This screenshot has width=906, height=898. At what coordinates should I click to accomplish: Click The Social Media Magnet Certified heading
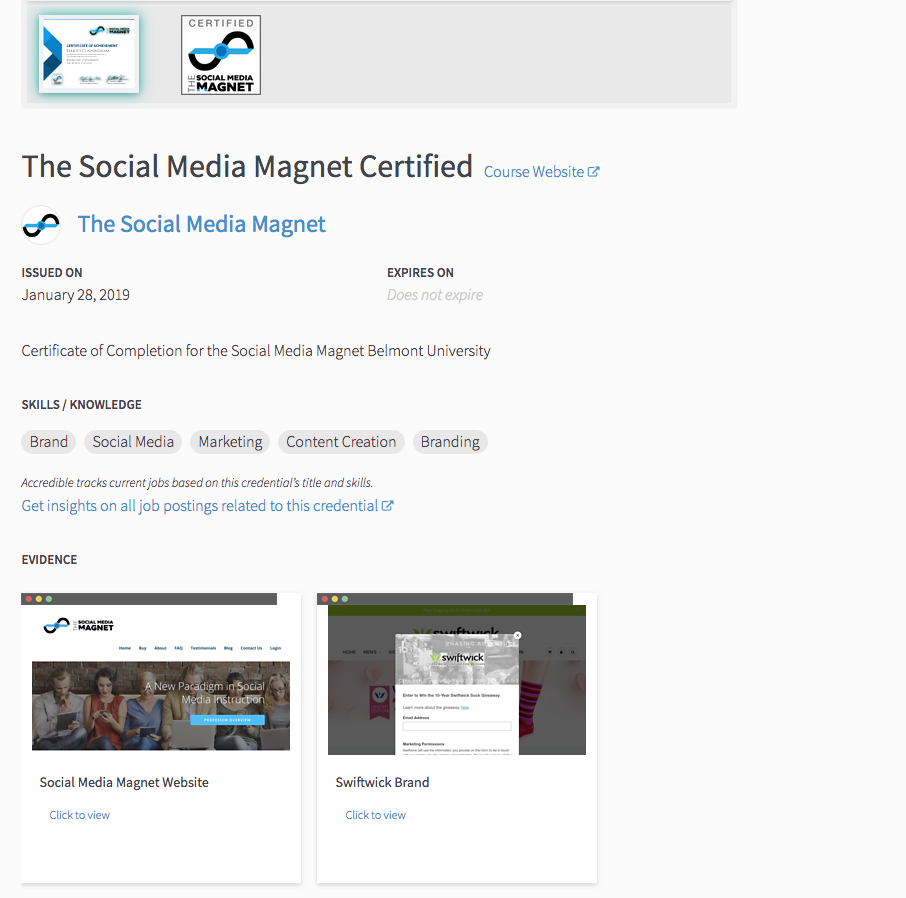pos(247,166)
